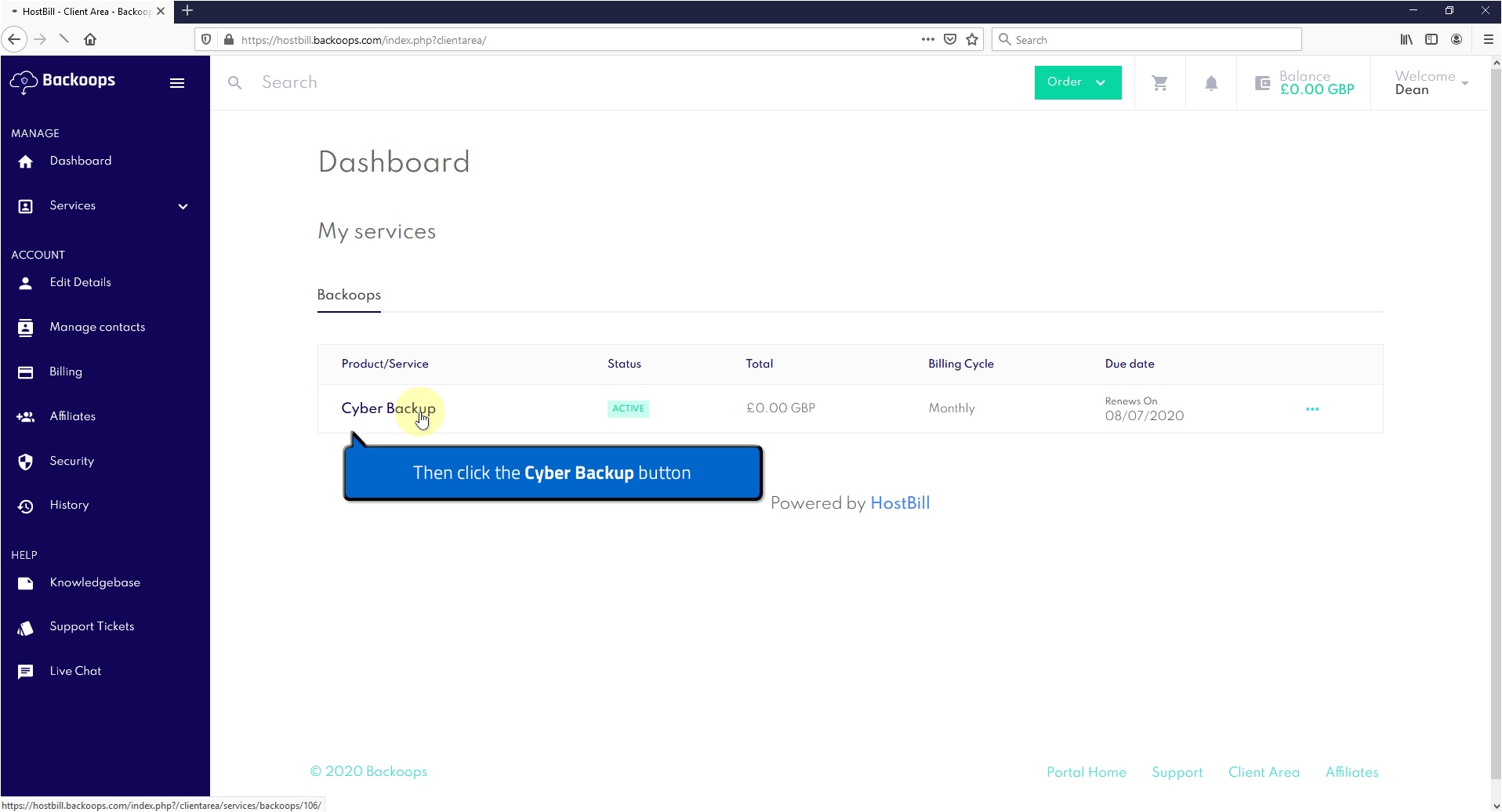Click the 08/07/2020 renewal date
The image size is (1502, 812).
[x=1145, y=416]
